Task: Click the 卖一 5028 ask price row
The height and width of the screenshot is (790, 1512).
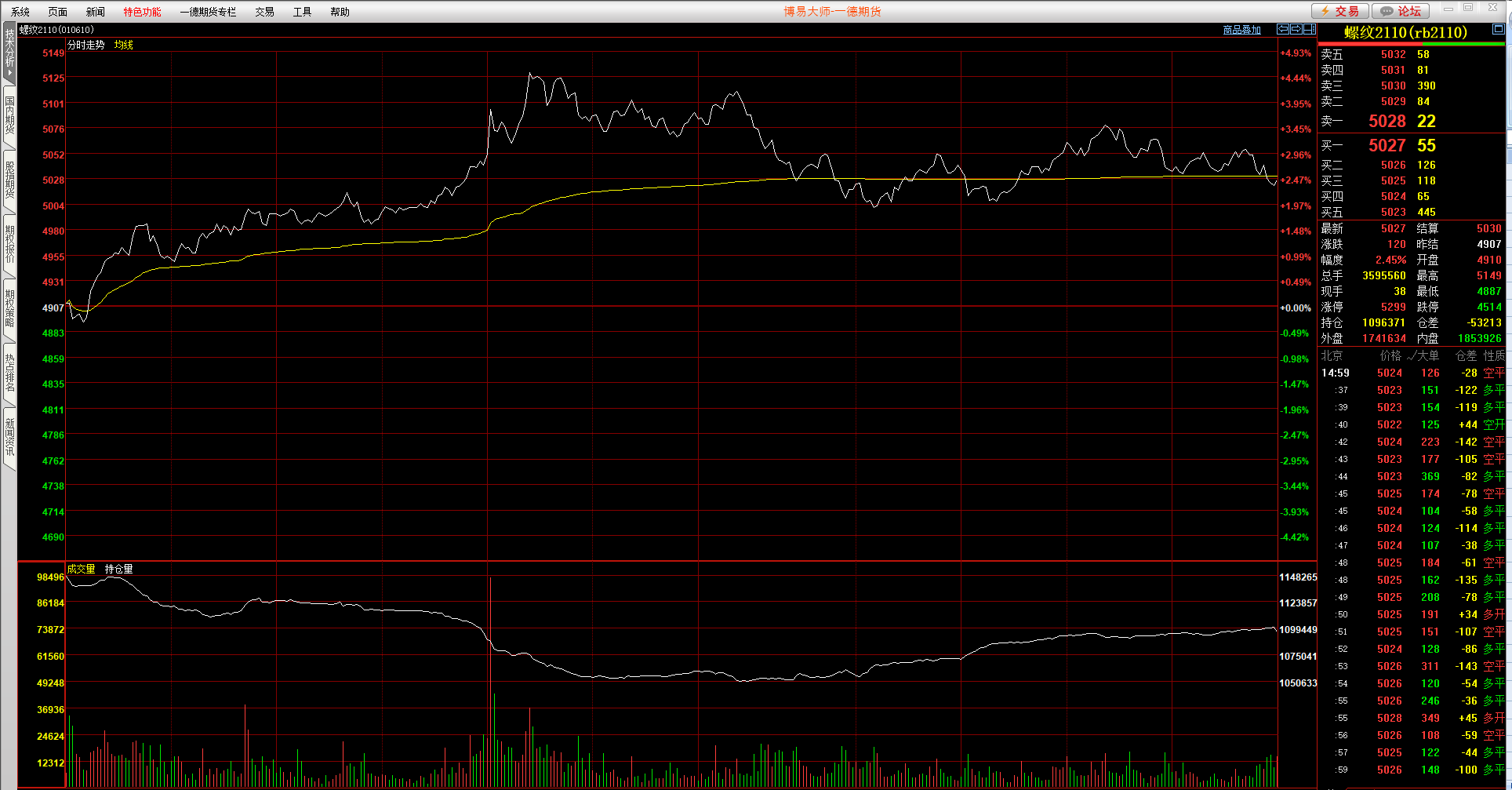Action: [1387, 121]
